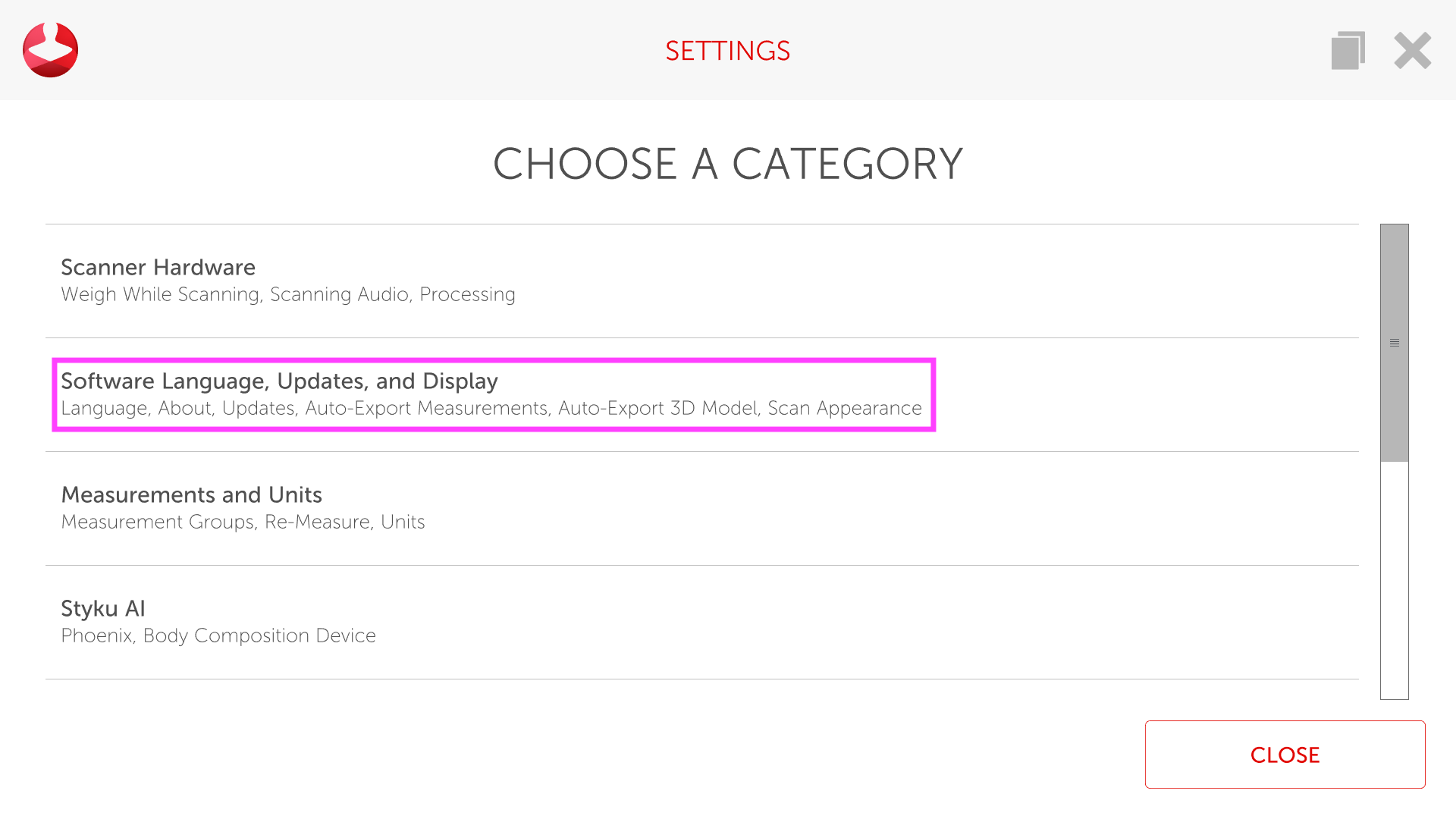Image resolution: width=1456 pixels, height=819 pixels.
Task: Open the Scanner Hardware category
Action: pos(158,268)
